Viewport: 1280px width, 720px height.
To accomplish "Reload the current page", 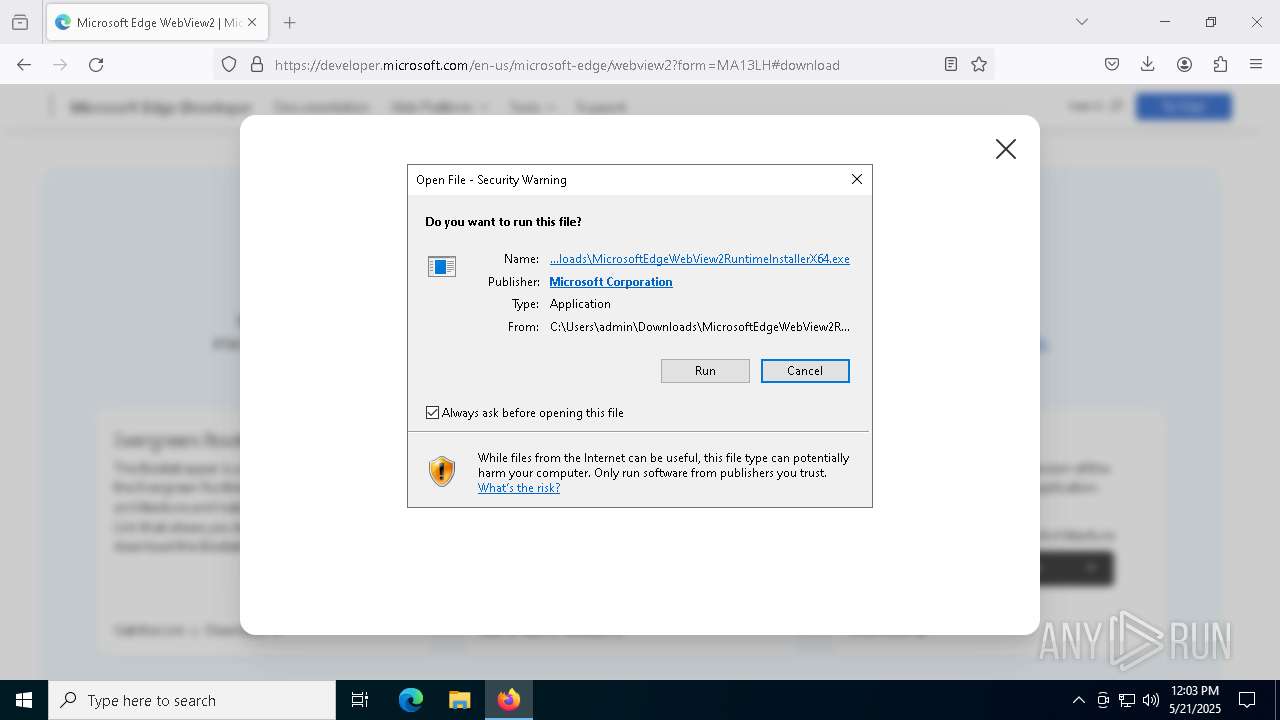I will [96, 64].
